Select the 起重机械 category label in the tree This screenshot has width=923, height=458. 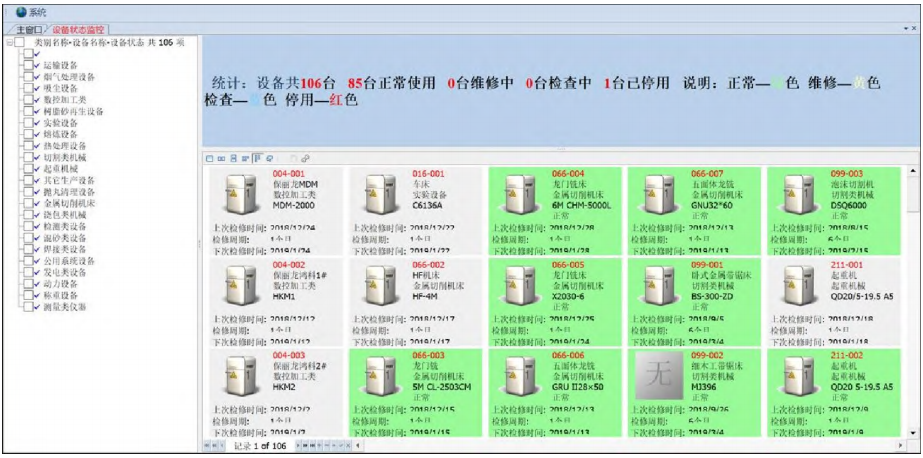60,169
